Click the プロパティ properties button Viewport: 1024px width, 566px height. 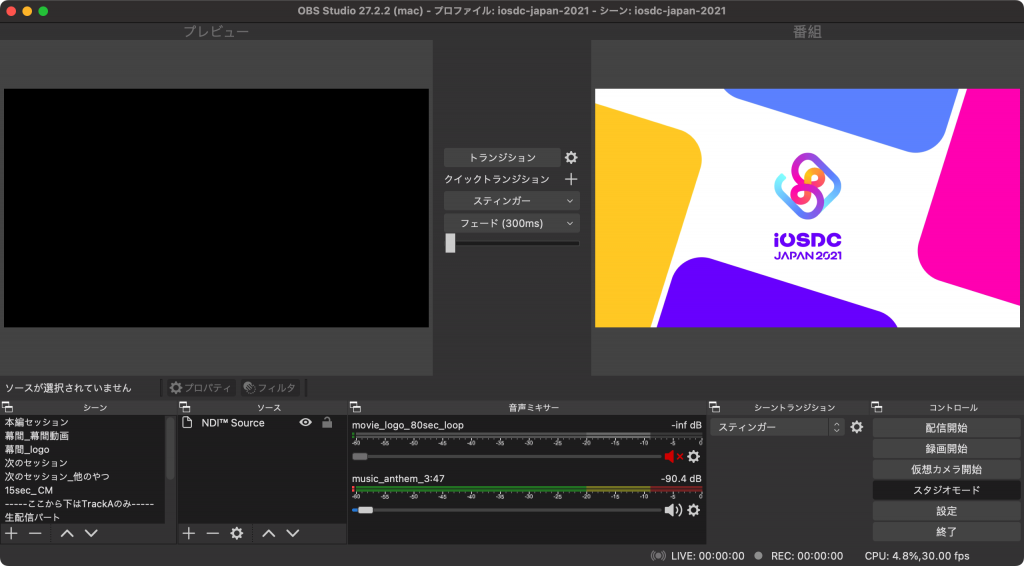tap(200, 388)
